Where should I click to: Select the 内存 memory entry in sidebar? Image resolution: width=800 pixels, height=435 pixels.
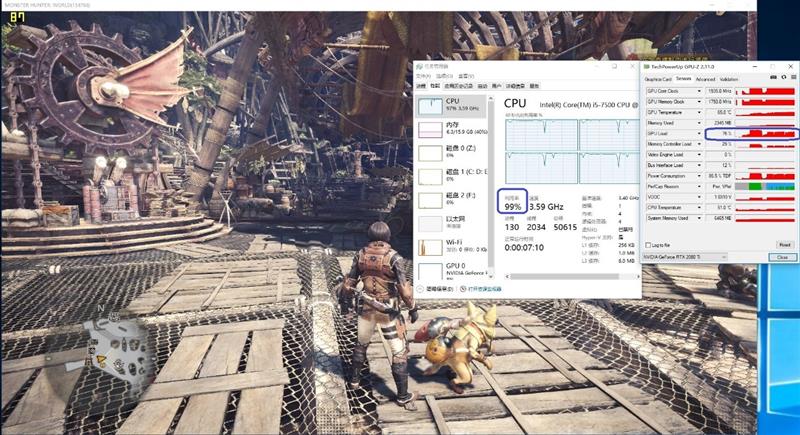click(453, 129)
